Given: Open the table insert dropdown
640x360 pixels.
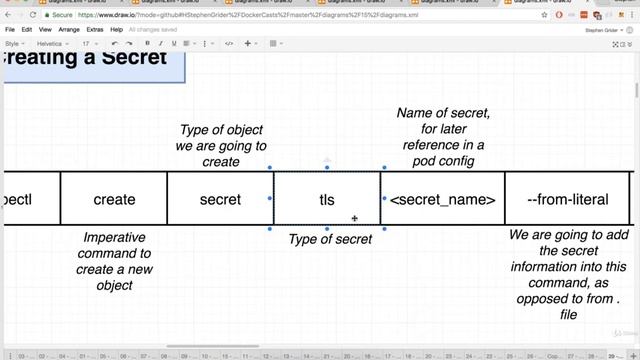Looking at the screenshot, I should [276, 43].
